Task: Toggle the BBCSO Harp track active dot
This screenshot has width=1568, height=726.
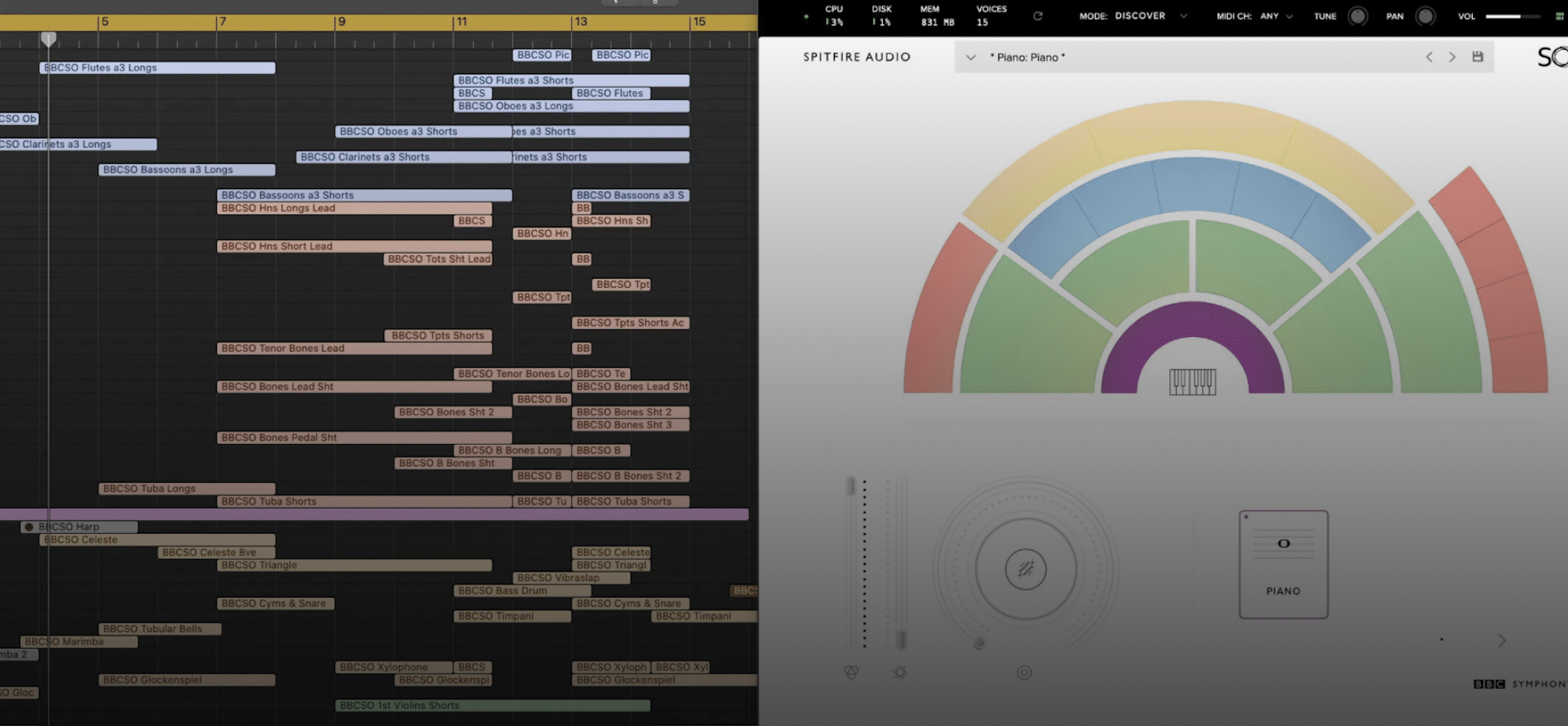Action: point(28,526)
